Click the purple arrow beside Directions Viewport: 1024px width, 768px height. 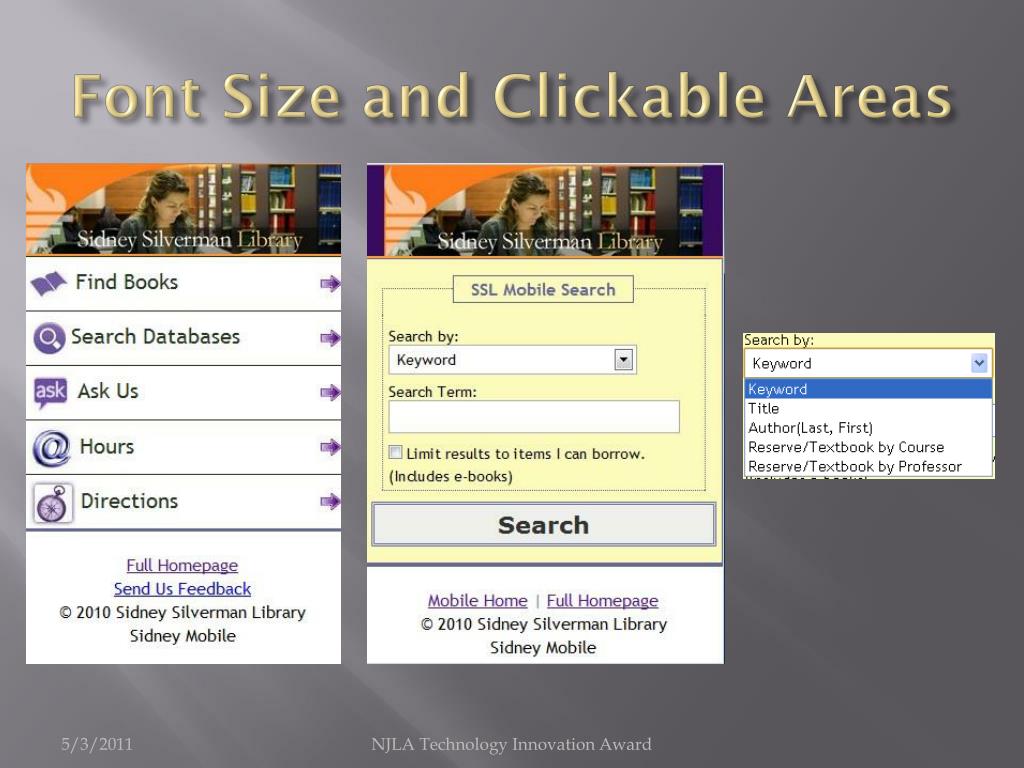[330, 502]
